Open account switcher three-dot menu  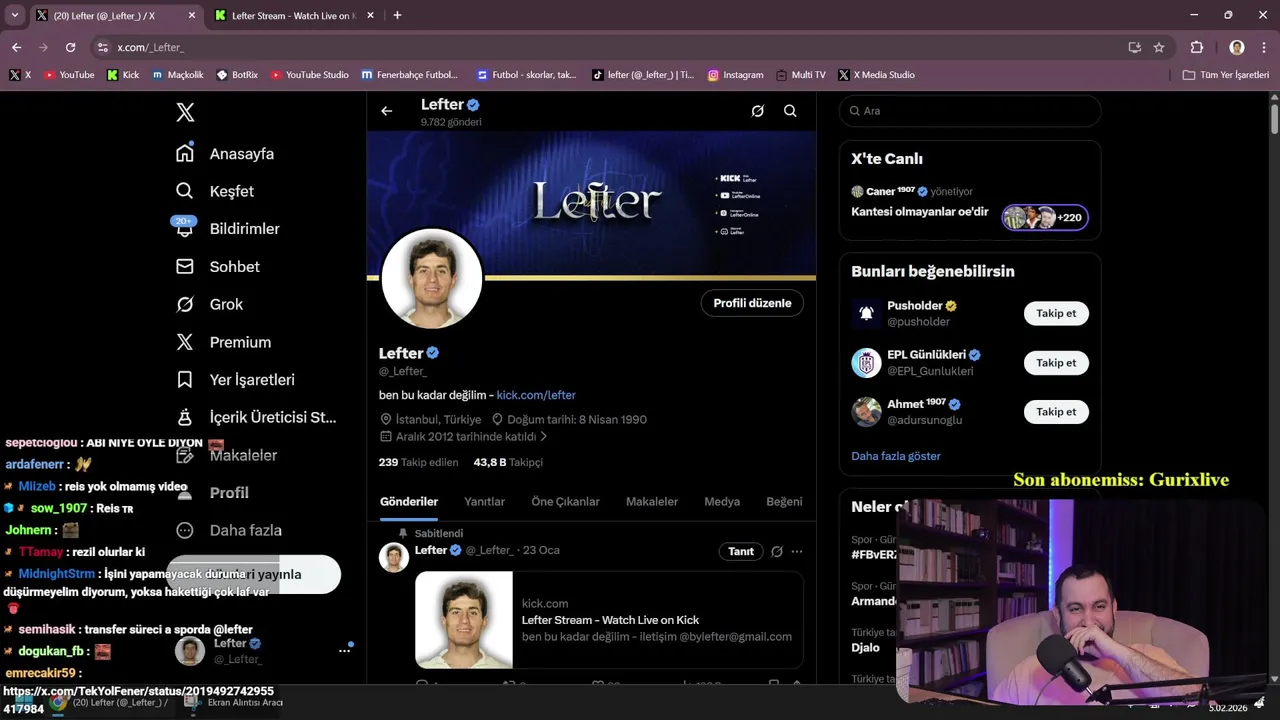coord(344,651)
